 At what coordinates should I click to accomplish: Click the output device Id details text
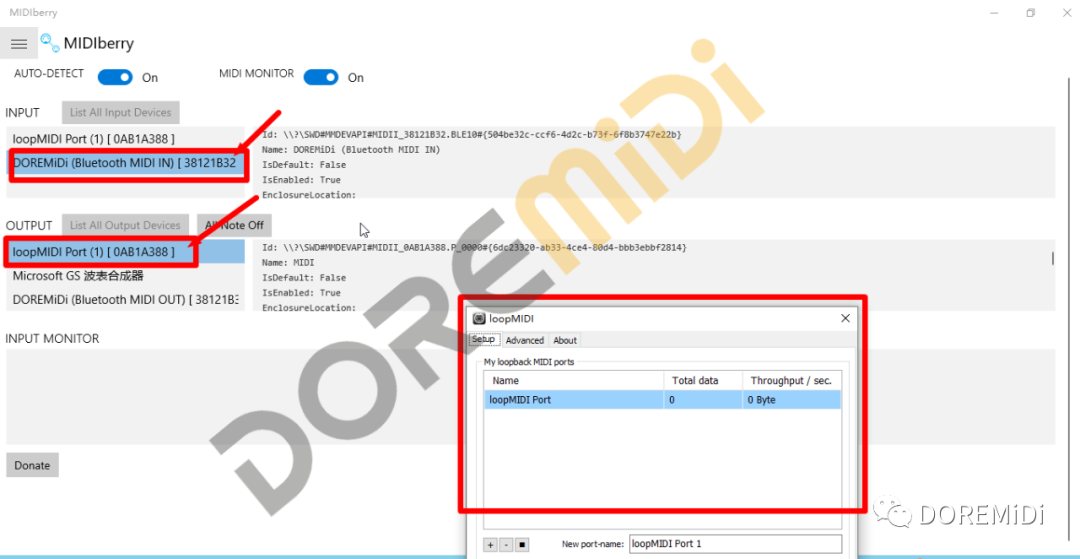pyautogui.click(x=475, y=247)
